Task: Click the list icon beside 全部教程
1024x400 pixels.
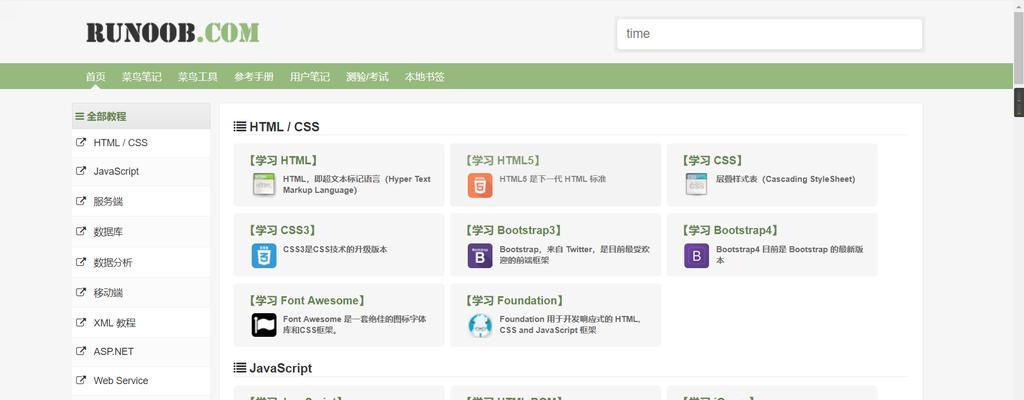Action: 80,116
